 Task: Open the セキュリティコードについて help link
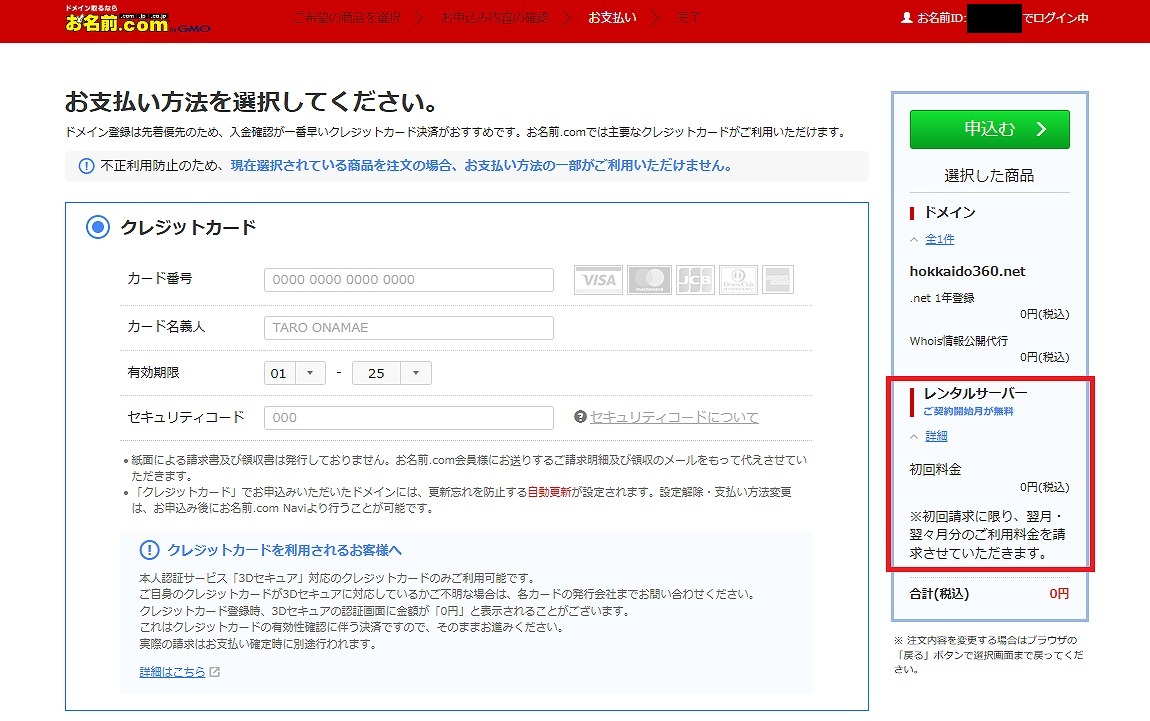(674, 417)
